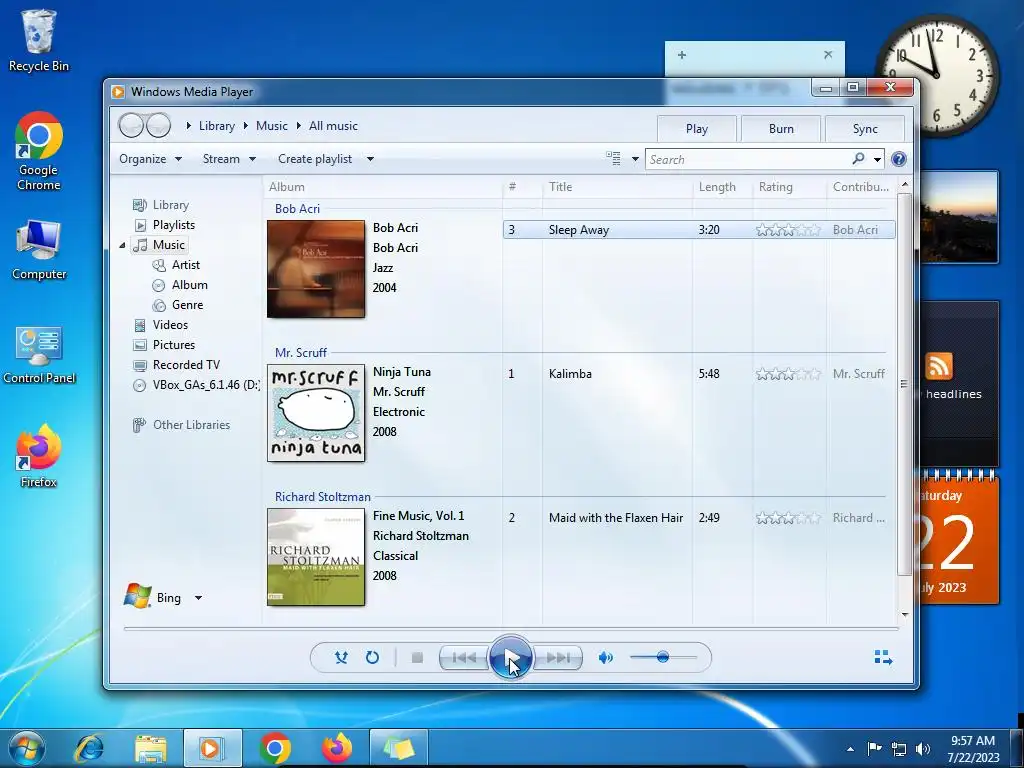Click the Stop playback button
The image size is (1024, 768).
[417, 658]
